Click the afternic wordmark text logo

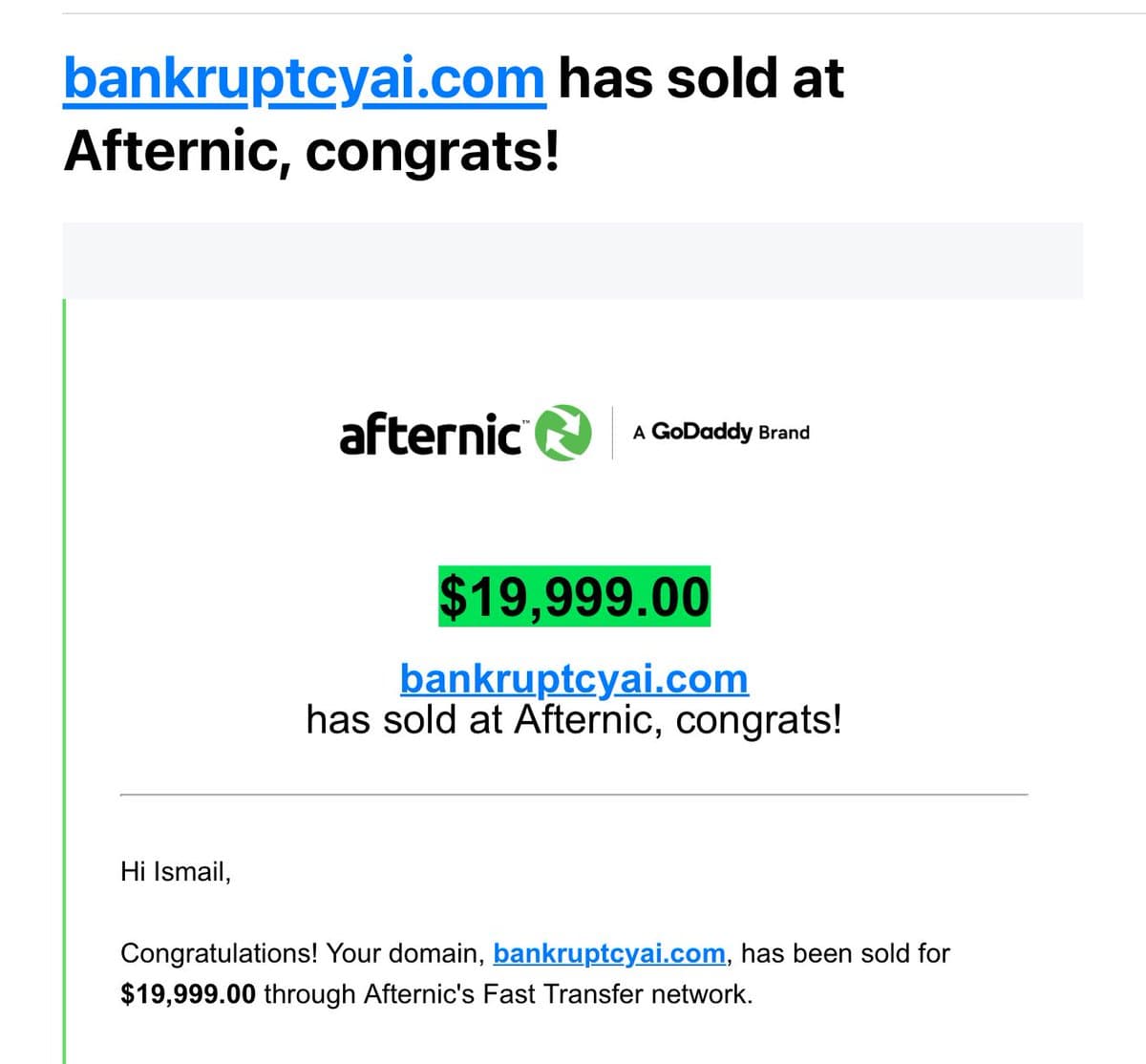point(431,433)
